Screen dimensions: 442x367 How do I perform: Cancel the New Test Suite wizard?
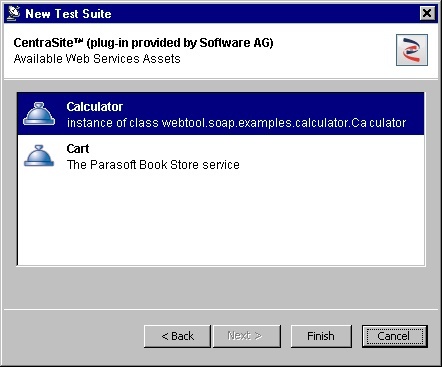click(x=394, y=336)
